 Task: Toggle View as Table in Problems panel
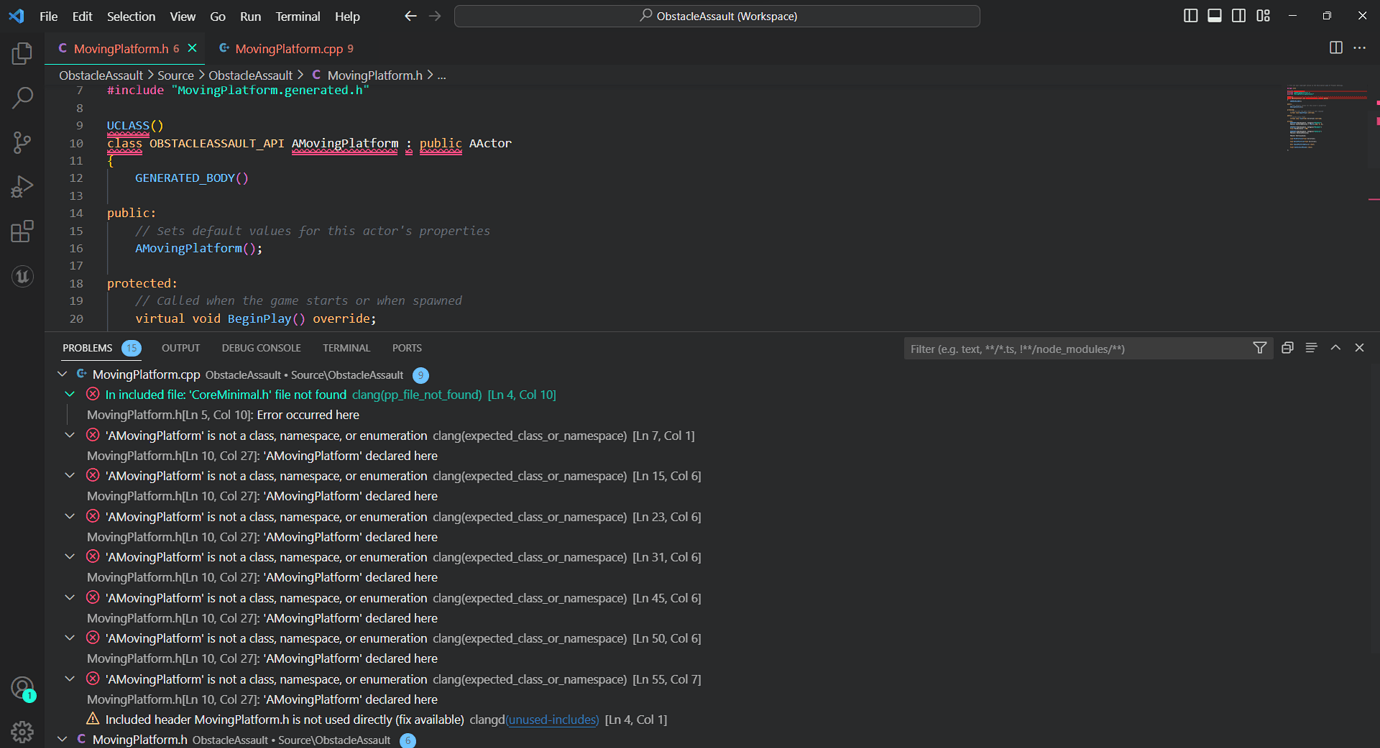[x=1287, y=347]
